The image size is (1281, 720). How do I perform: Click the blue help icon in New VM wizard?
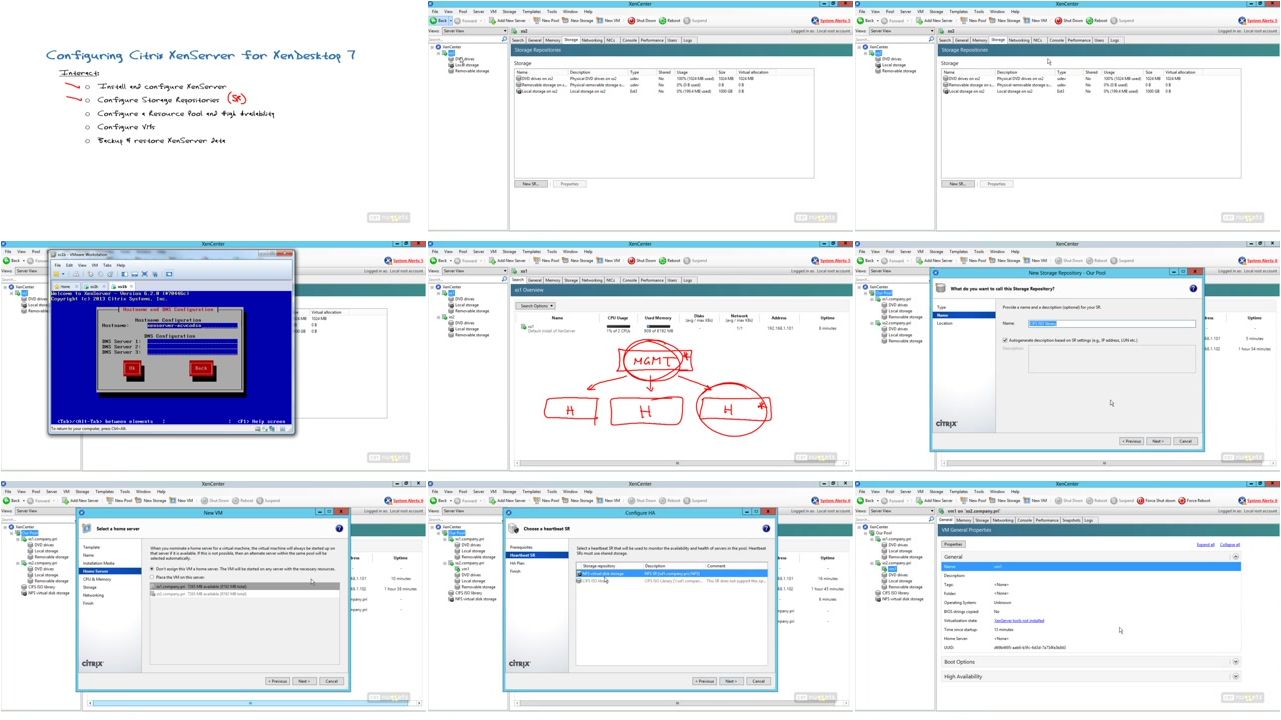tap(339, 528)
